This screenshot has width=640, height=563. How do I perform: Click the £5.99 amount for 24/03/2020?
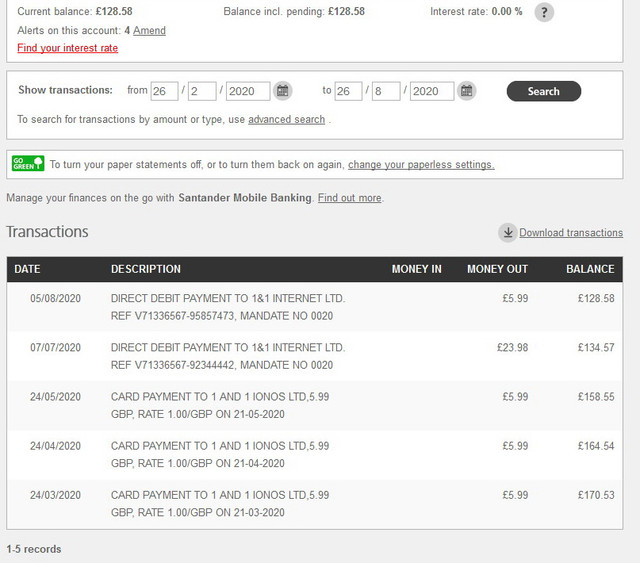[516, 495]
